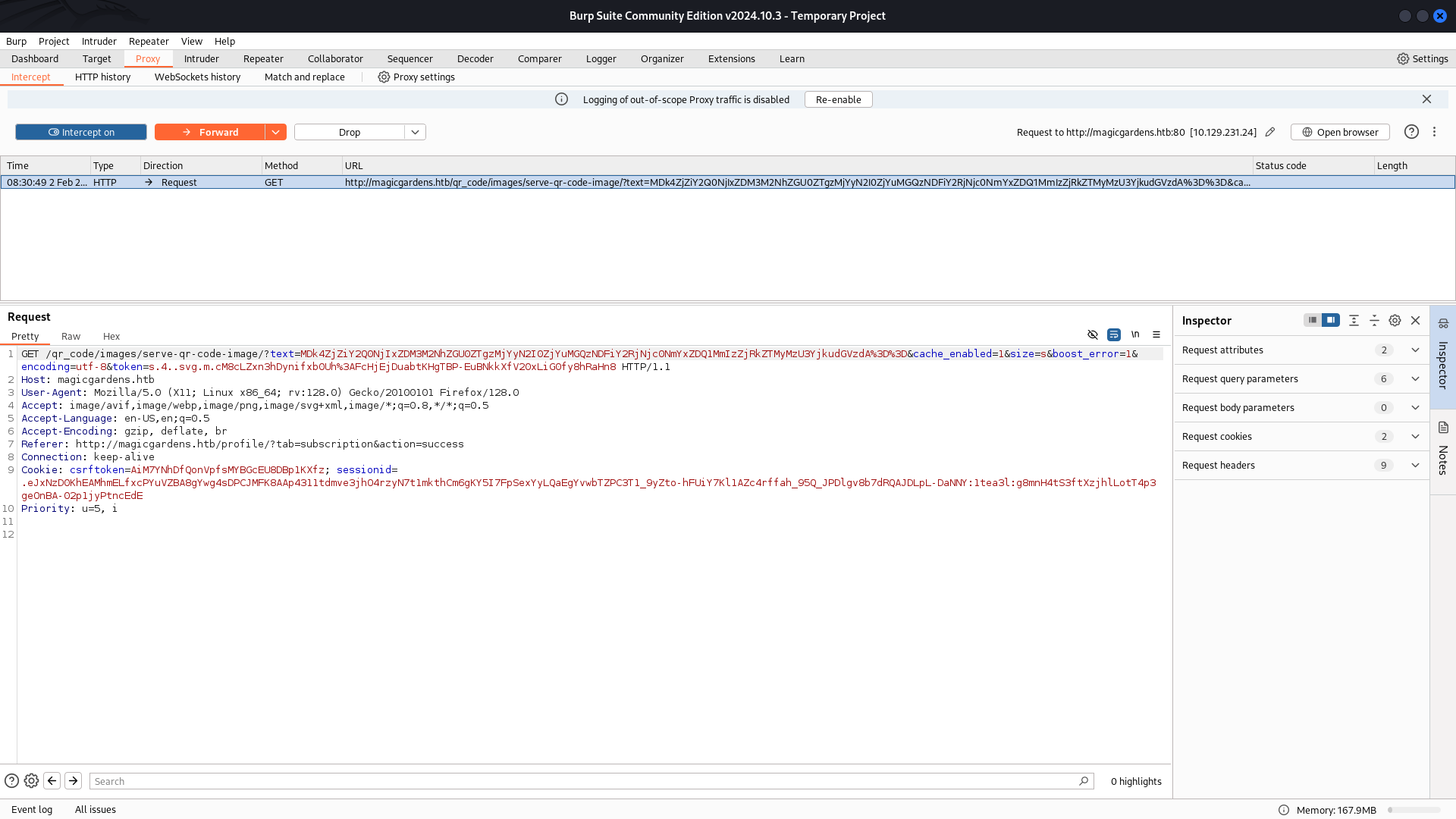Screen dimensions: 1456x819
Task: Re-enable out-of-scope Proxy traffic logging
Action: (x=838, y=99)
